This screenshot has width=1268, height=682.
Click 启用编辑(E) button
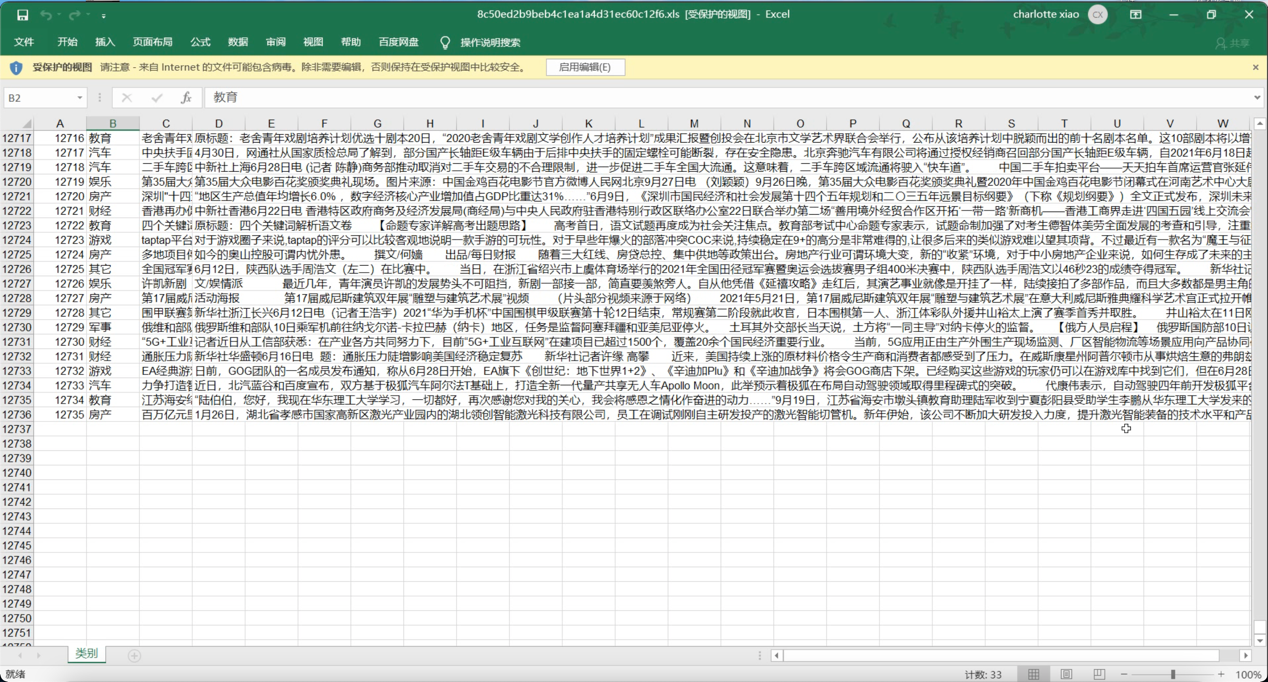585,67
